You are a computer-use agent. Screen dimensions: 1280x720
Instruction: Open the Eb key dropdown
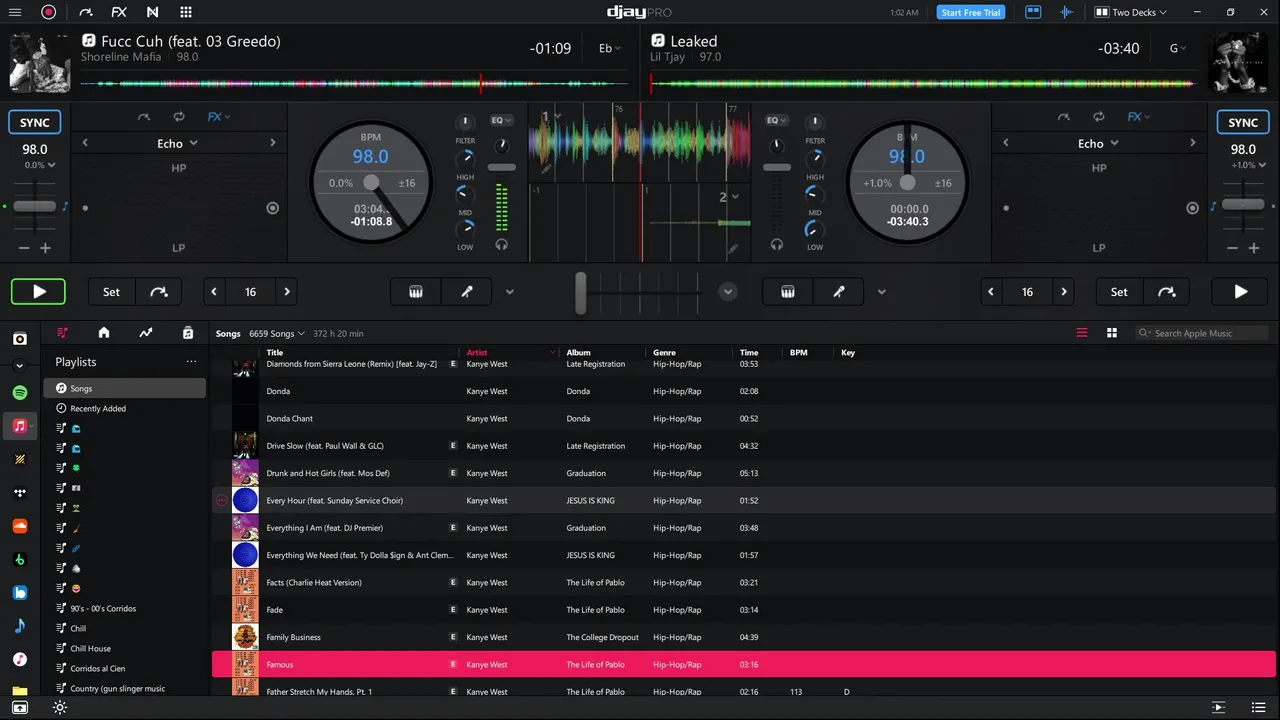coord(608,49)
